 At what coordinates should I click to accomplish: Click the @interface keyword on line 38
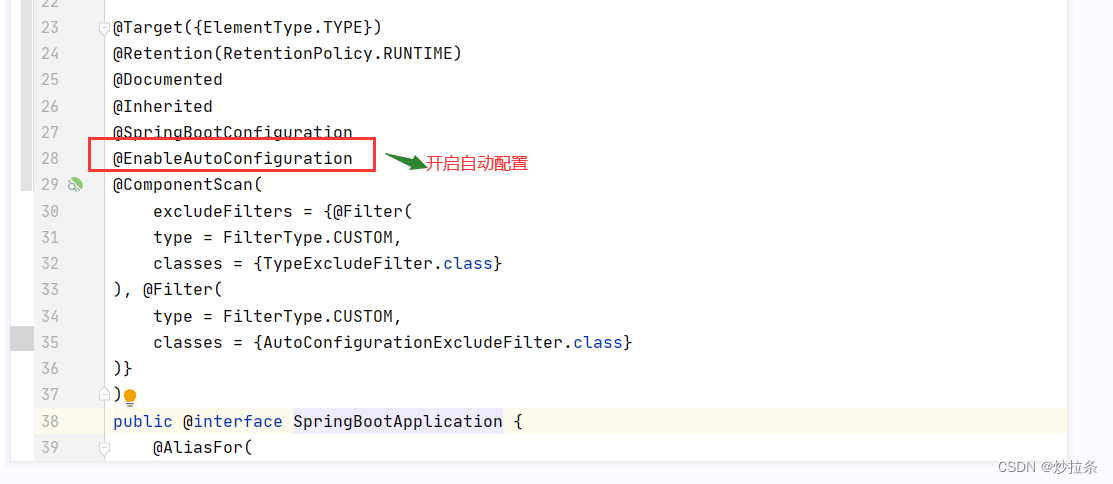[x=233, y=422]
